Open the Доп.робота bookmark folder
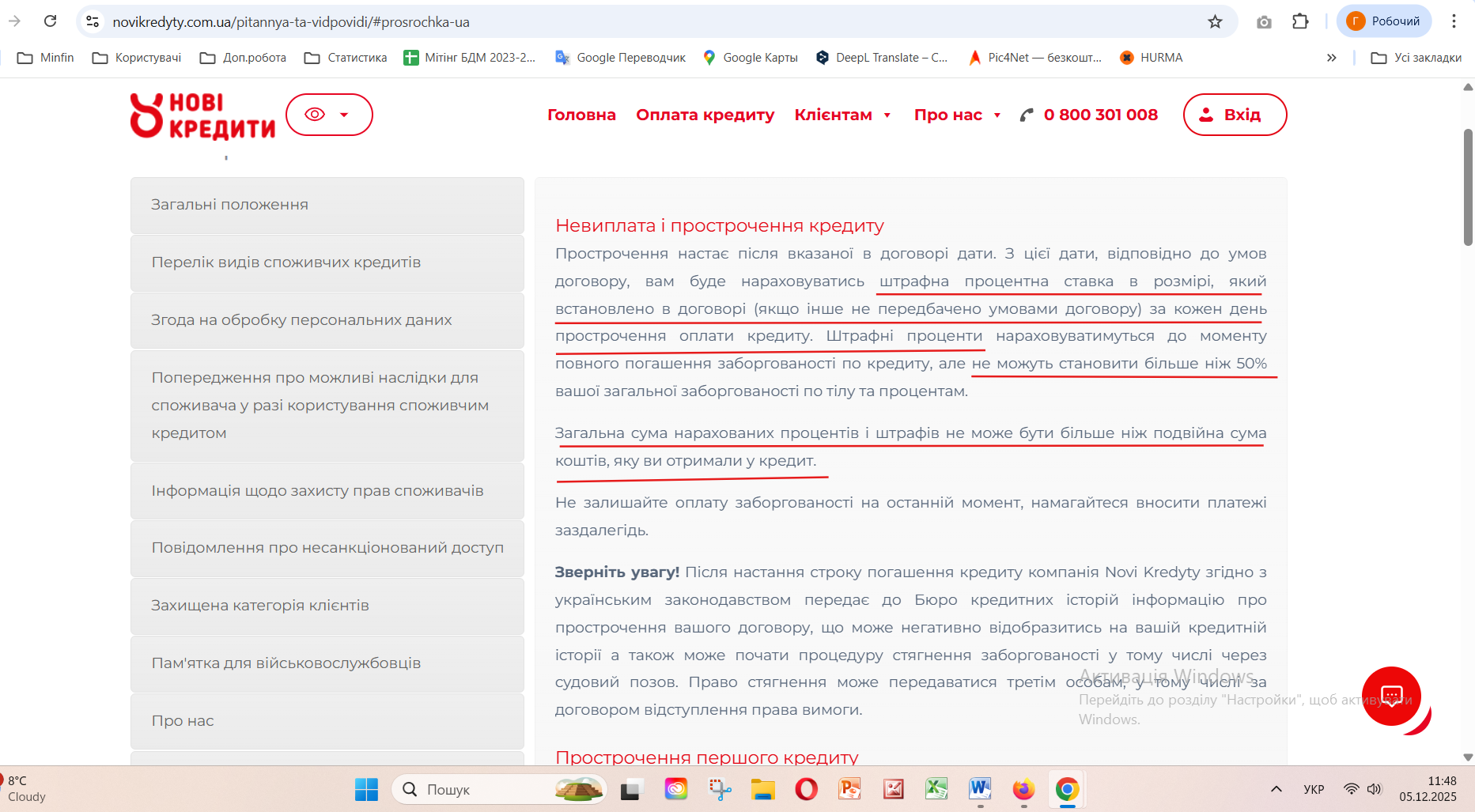Image resolution: width=1475 pixels, height=812 pixels. [x=243, y=58]
